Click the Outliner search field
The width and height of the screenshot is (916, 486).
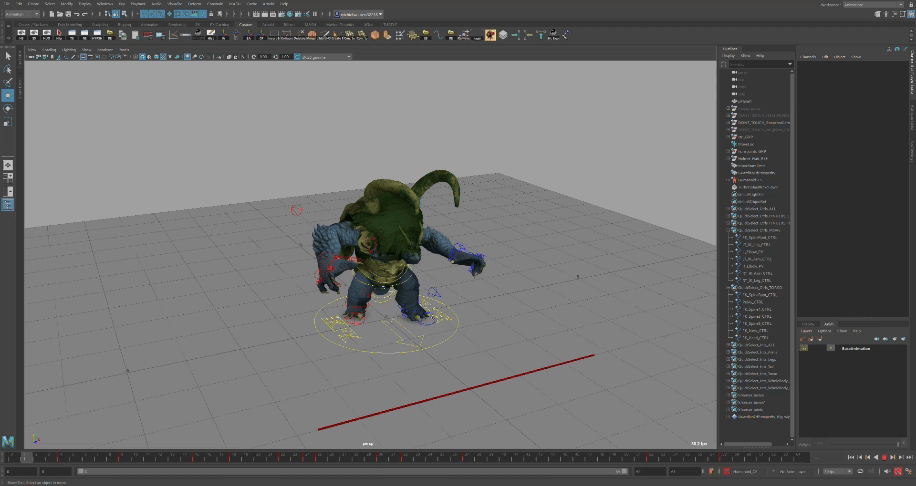coord(756,64)
